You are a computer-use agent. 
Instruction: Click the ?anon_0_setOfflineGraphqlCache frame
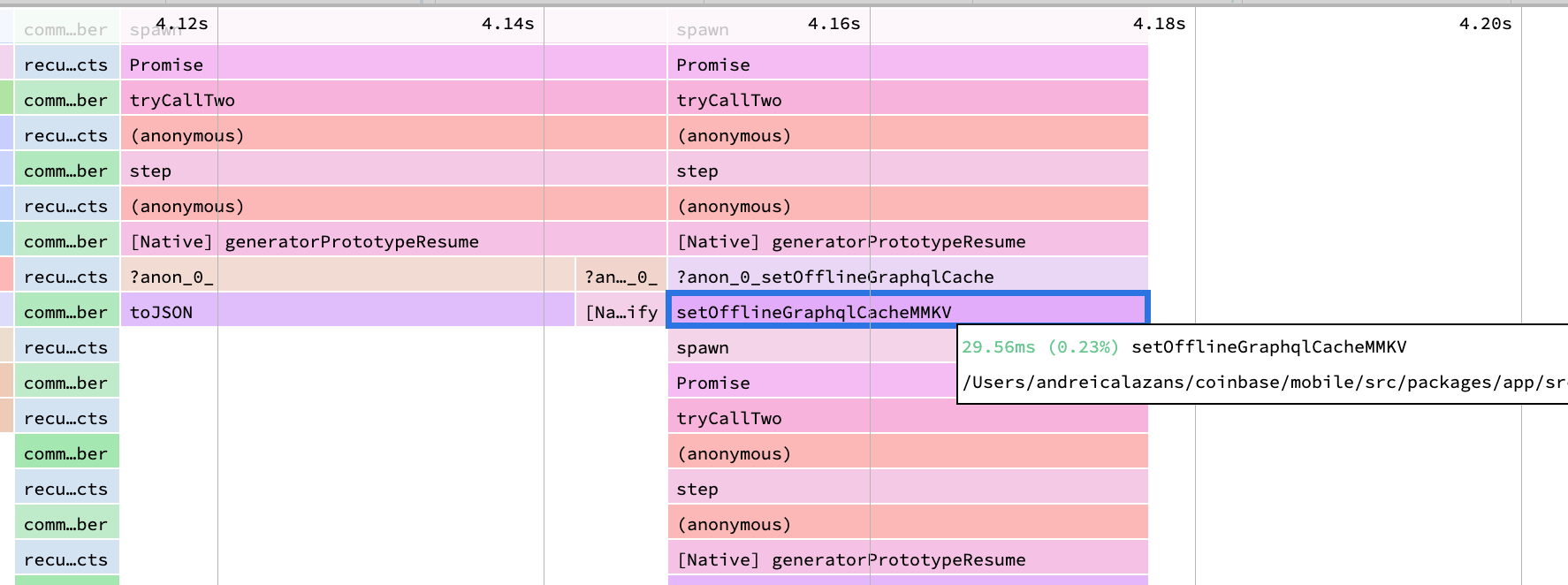(x=908, y=275)
